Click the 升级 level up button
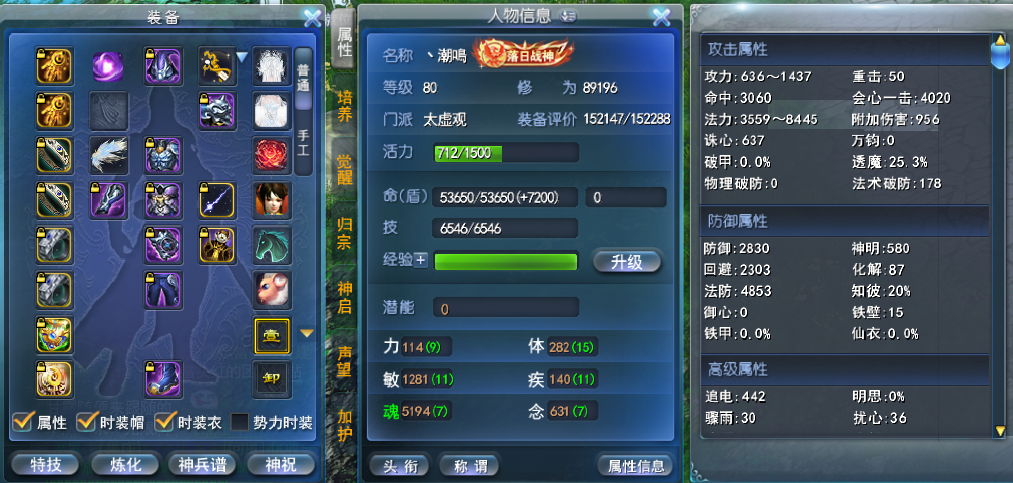Image resolution: width=1013 pixels, height=483 pixels. pos(627,262)
